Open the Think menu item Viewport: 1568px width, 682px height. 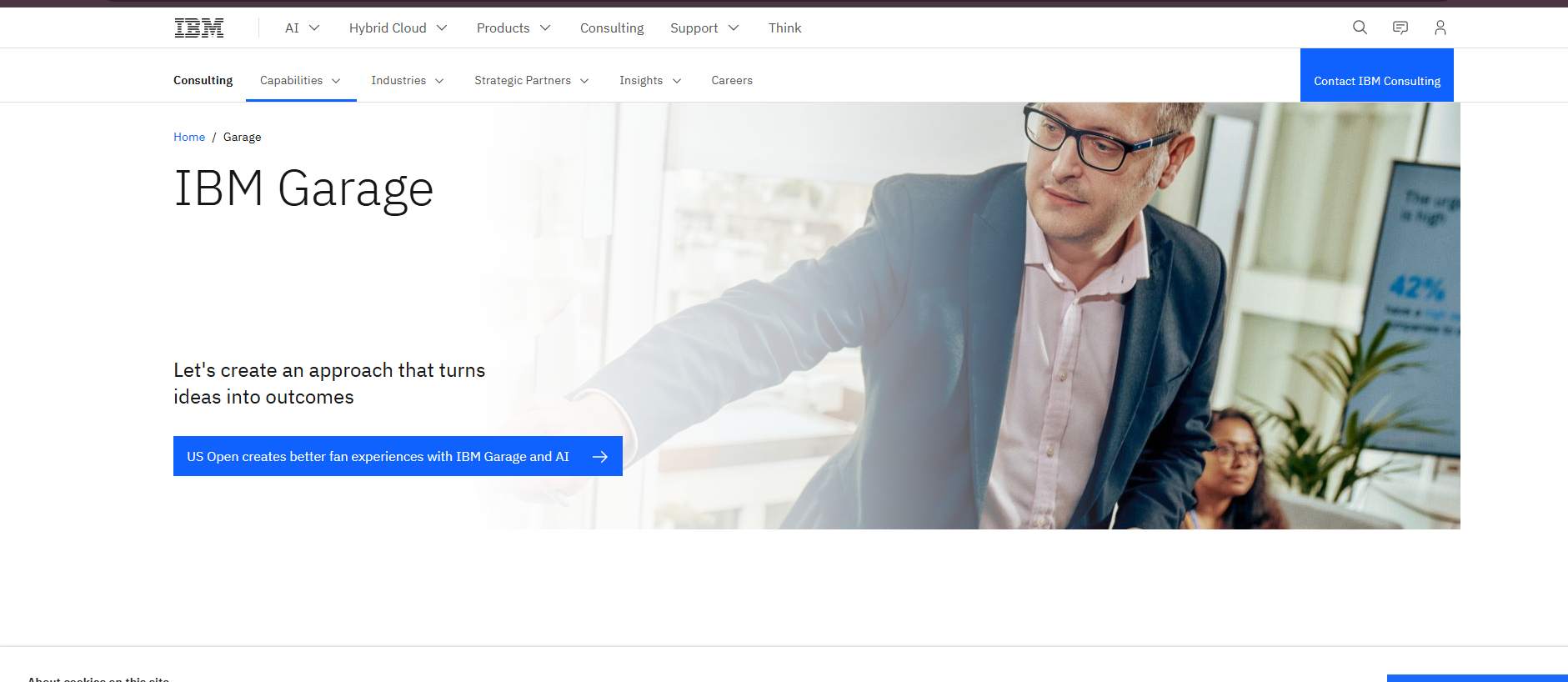coord(784,28)
